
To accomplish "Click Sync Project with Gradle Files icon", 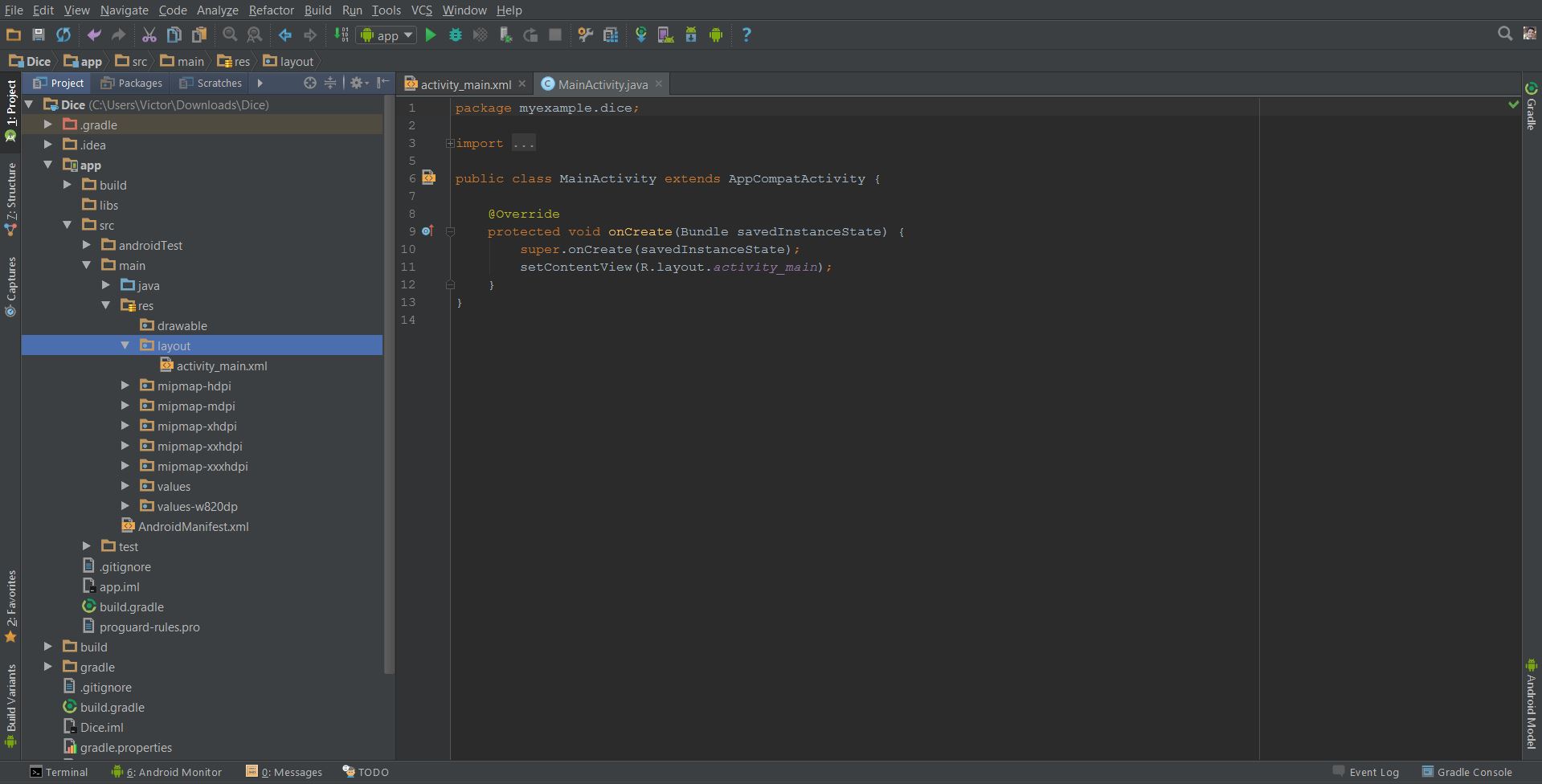I will coord(641,35).
